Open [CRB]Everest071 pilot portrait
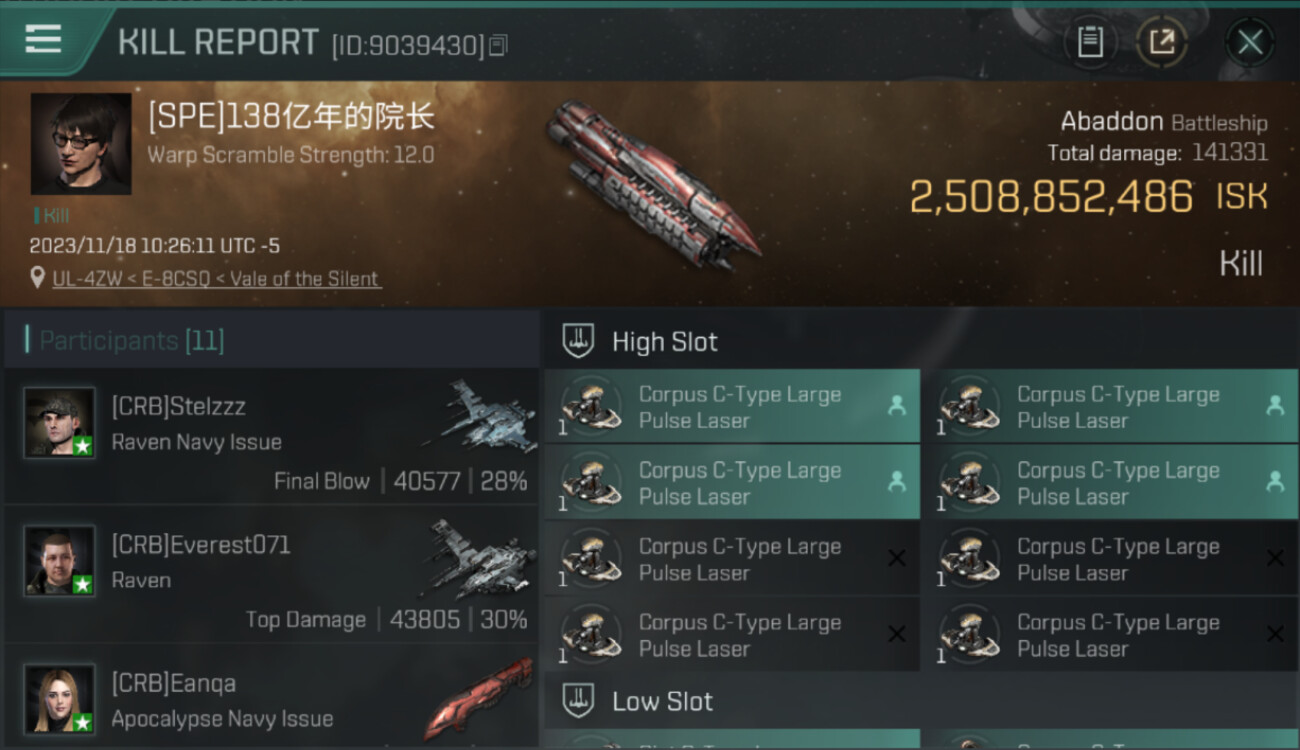Image resolution: width=1300 pixels, height=750 pixels. tap(60, 561)
